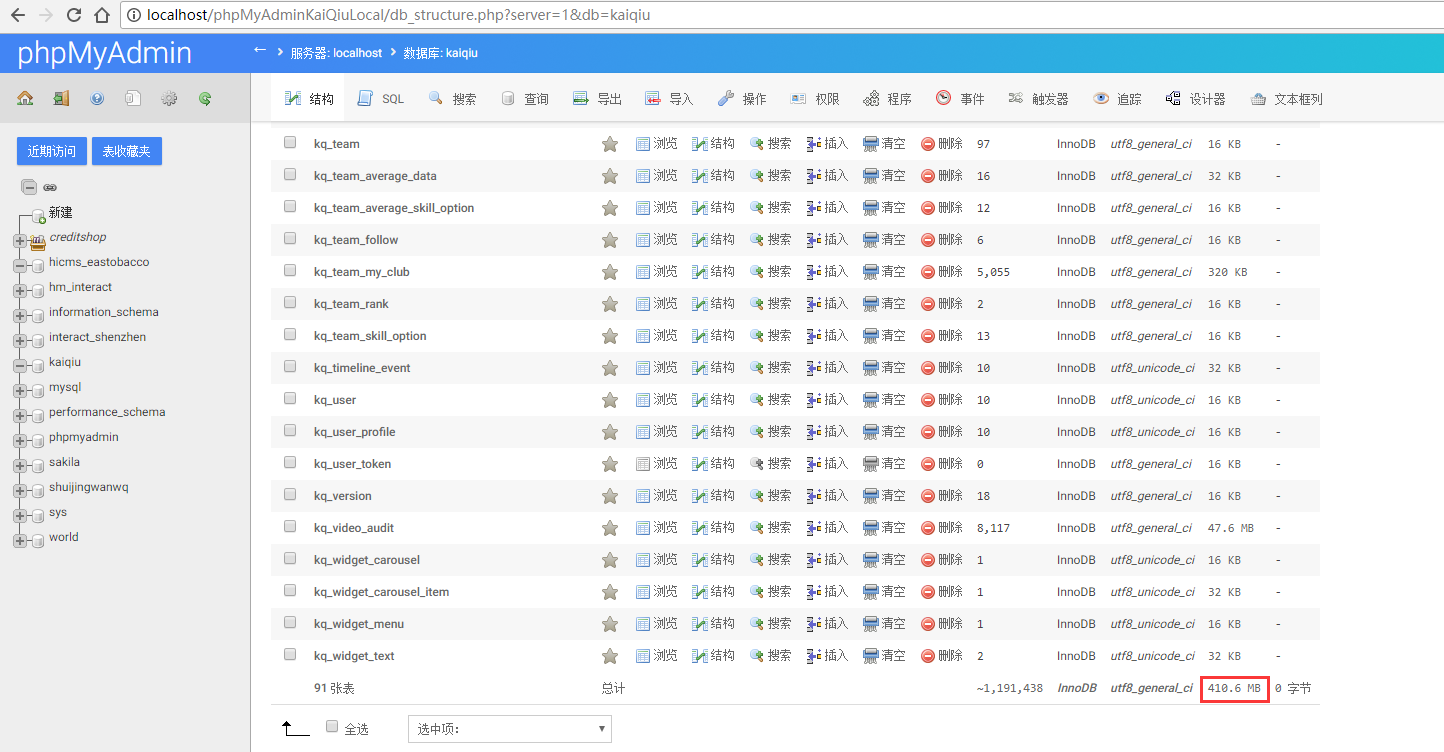The width and height of the screenshot is (1444, 752).
Task: Check the kq_team_rank row checkbox
Action: pyautogui.click(x=290, y=303)
